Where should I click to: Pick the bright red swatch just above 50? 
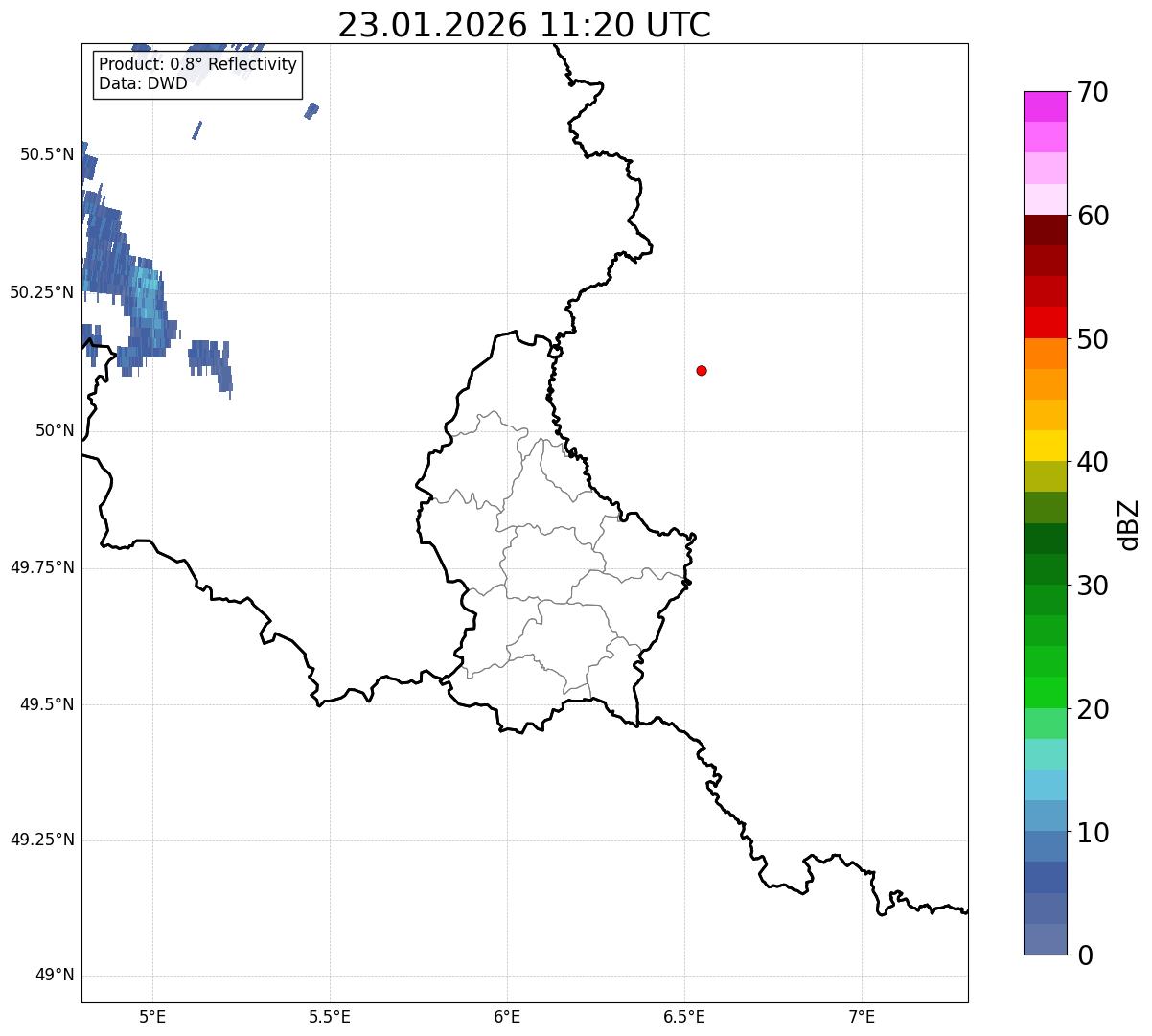(1046, 322)
